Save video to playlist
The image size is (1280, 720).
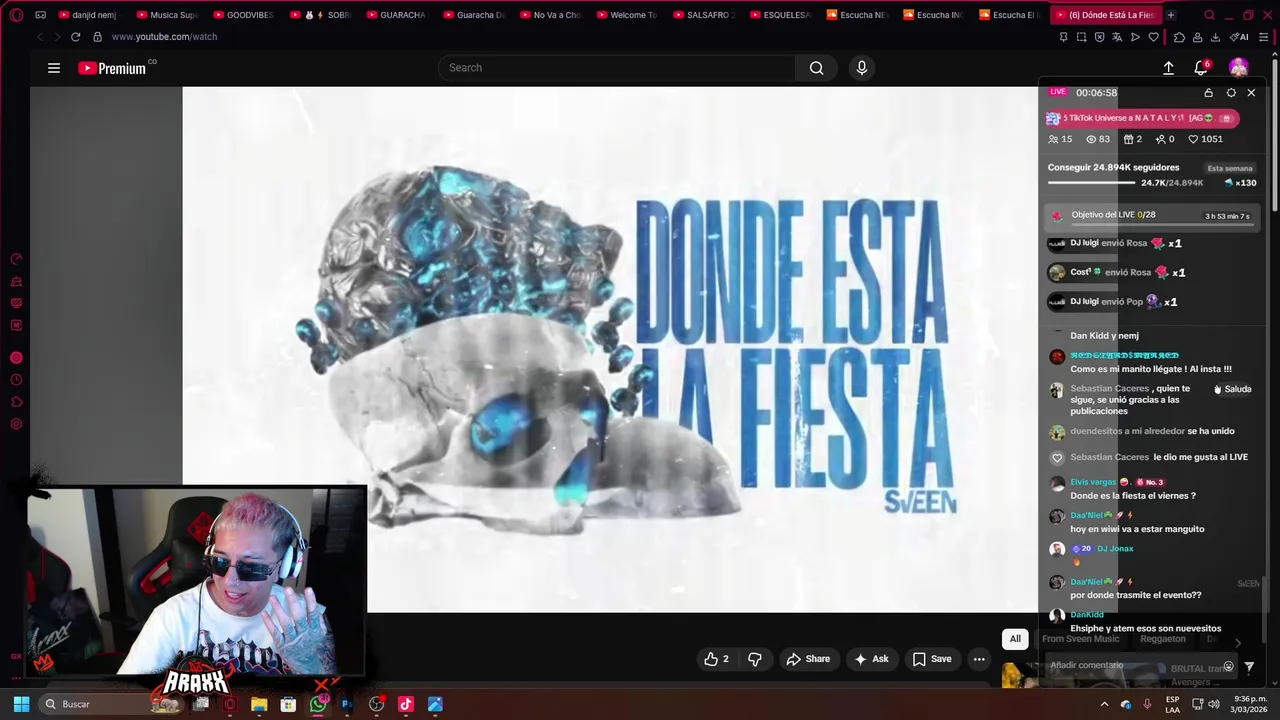click(x=932, y=659)
